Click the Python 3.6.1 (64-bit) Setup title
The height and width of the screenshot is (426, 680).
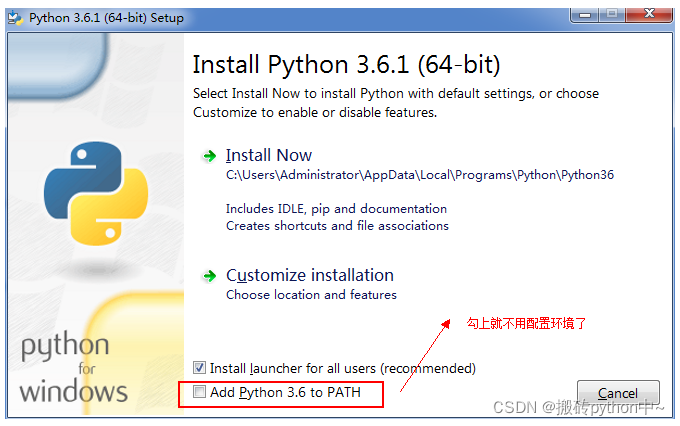click(x=106, y=18)
